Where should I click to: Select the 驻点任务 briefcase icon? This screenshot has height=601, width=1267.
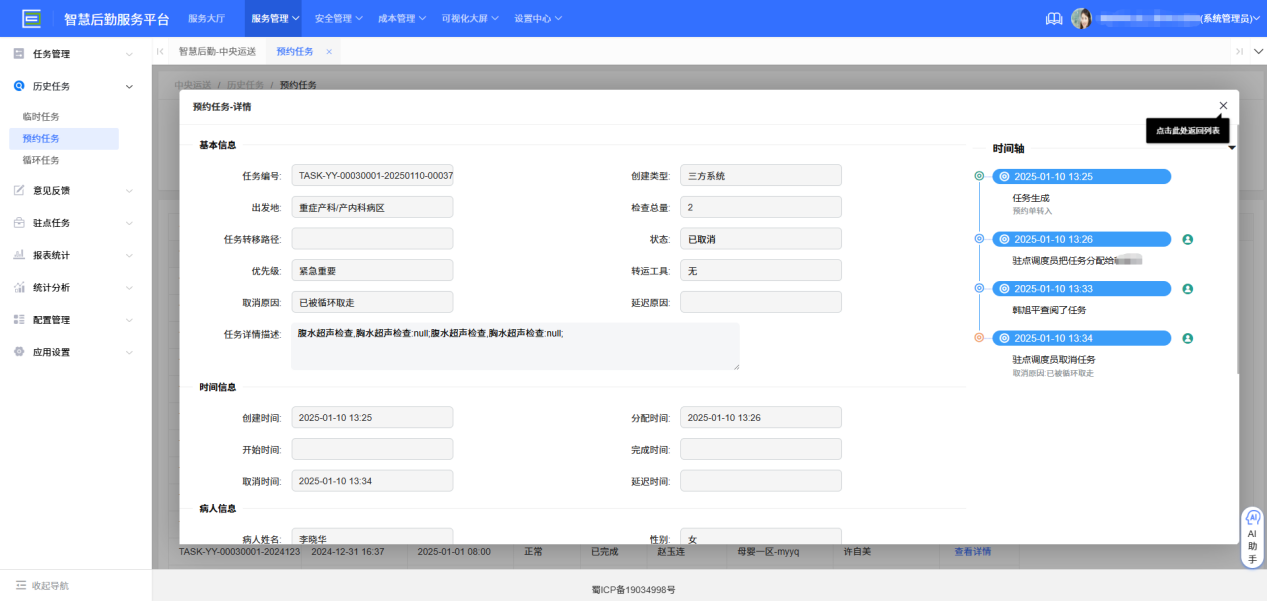[18, 223]
